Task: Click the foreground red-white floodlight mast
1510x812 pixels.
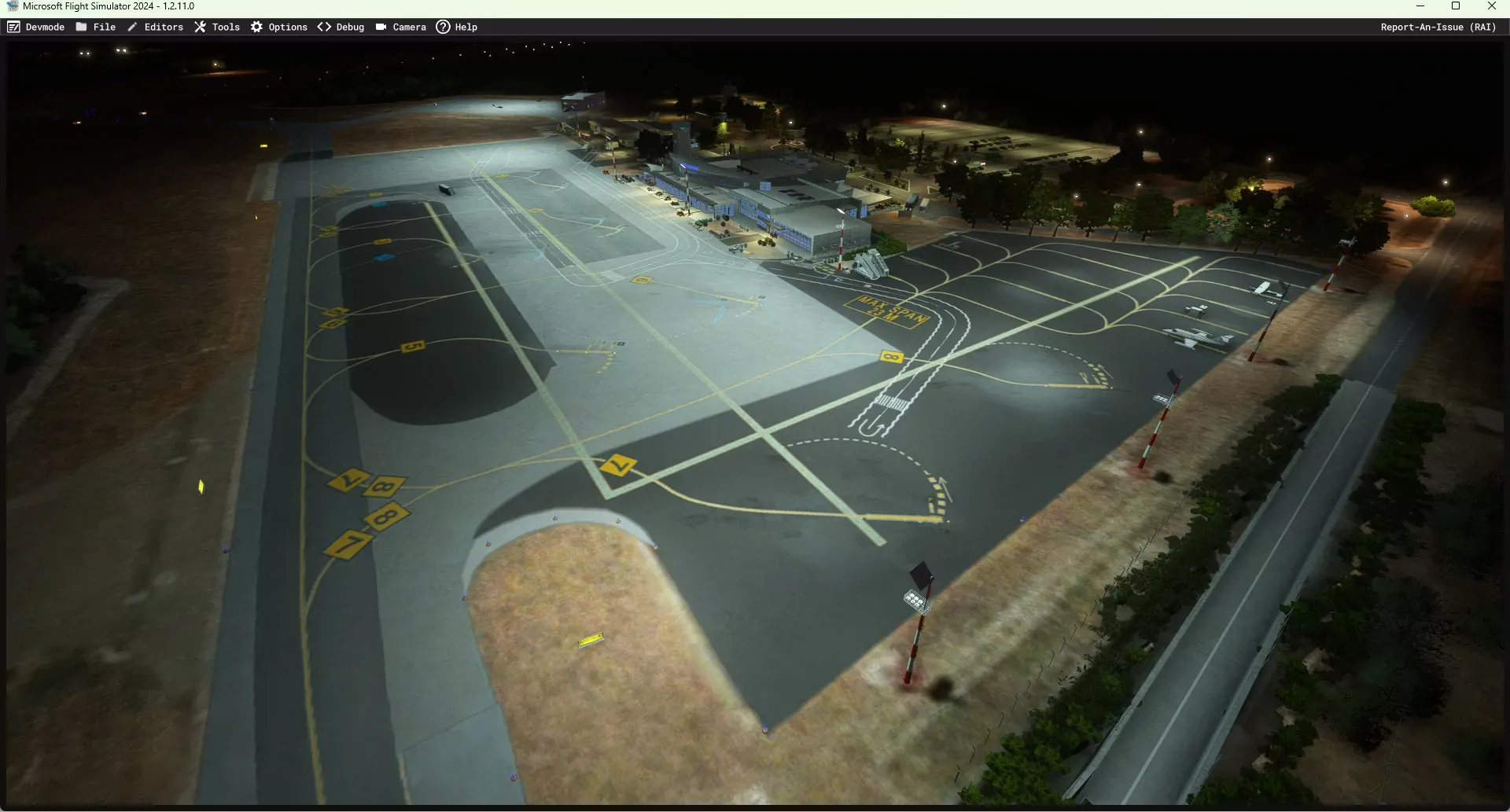Action: click(918, 621)
